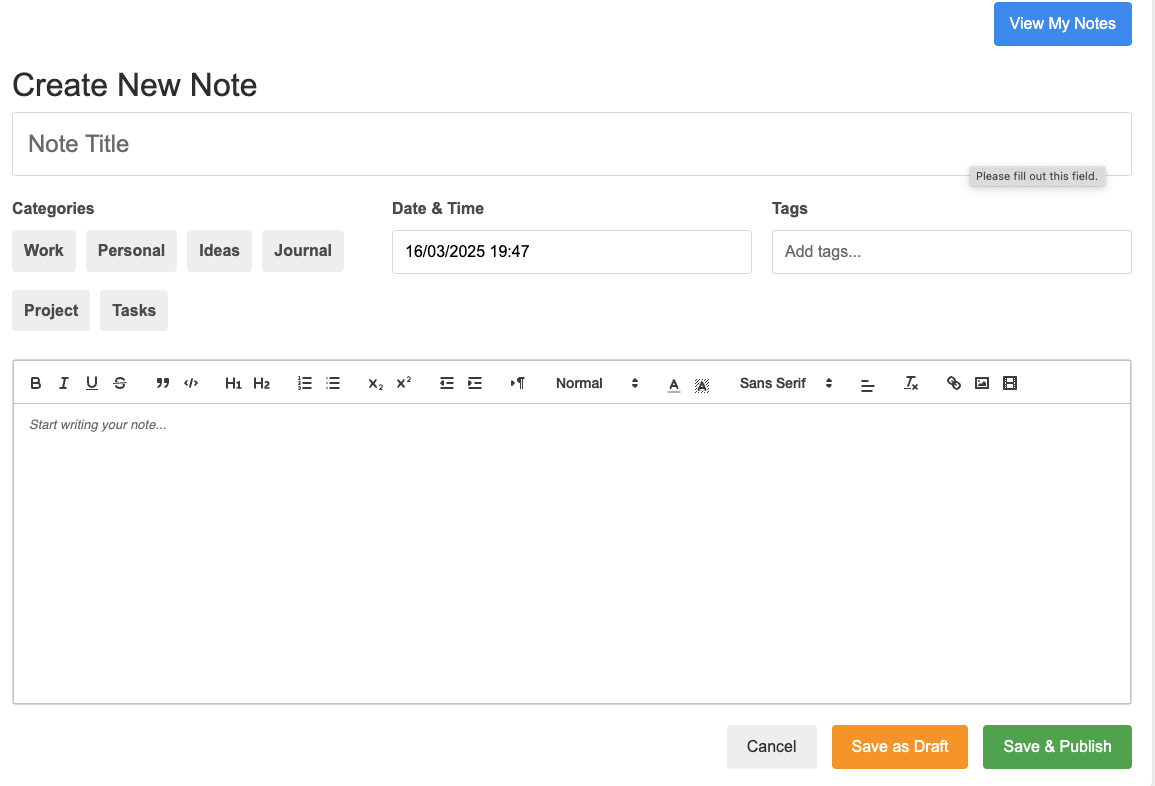Toggle the Journal category chip
1155x786 pixels.
[x=303, y=251]
